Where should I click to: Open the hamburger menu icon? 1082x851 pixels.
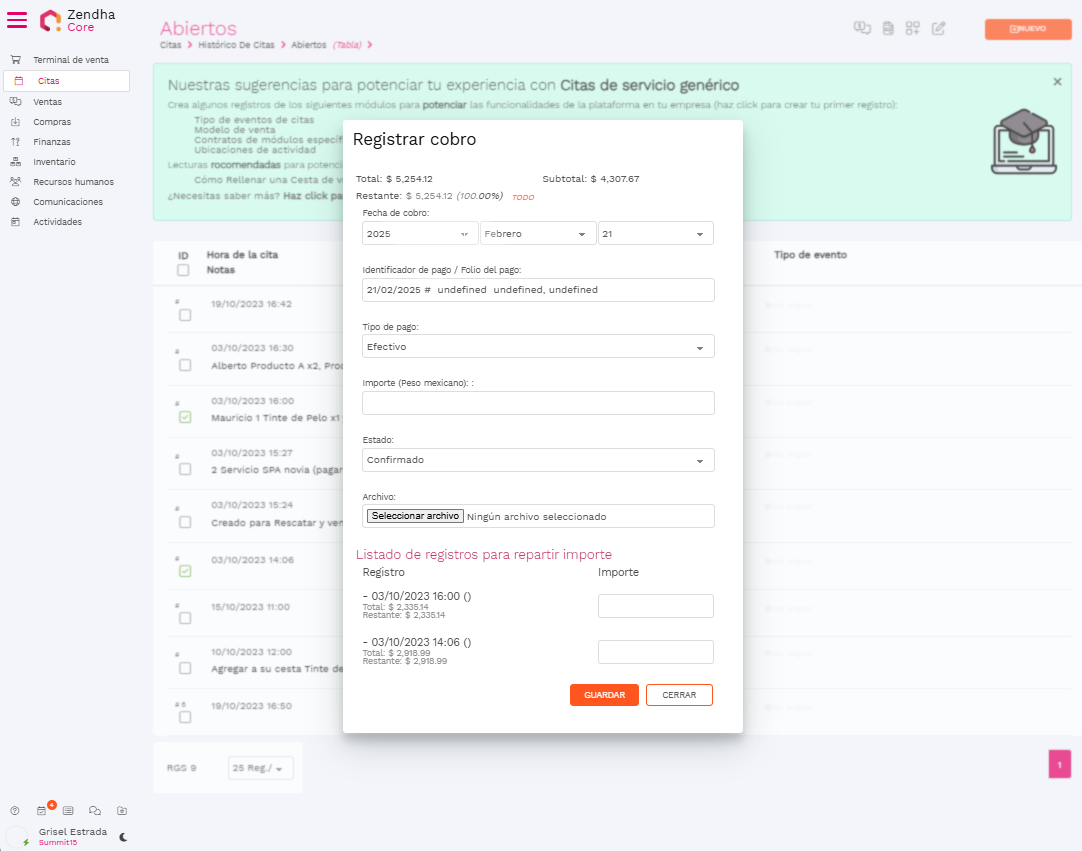[17, 20]
